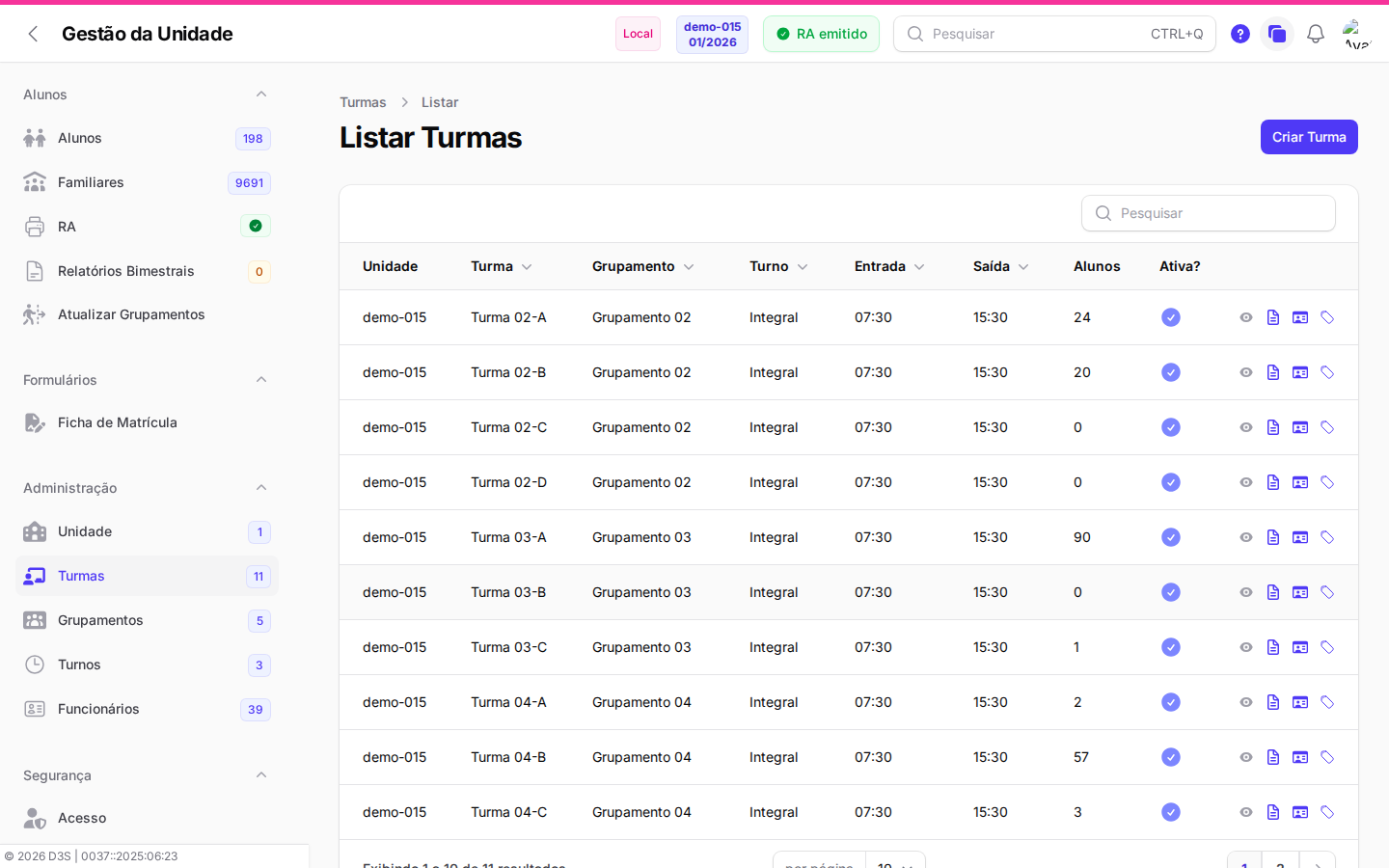Click the ID card icon for Turma 02-C
Viewport: 1389px width, 868px height.
[1300, 427]
